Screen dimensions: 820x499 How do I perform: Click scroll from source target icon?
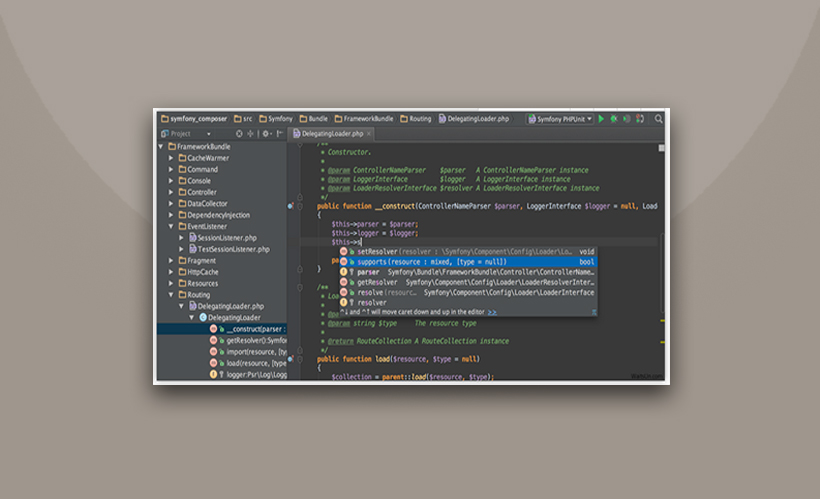coord(239,134)
